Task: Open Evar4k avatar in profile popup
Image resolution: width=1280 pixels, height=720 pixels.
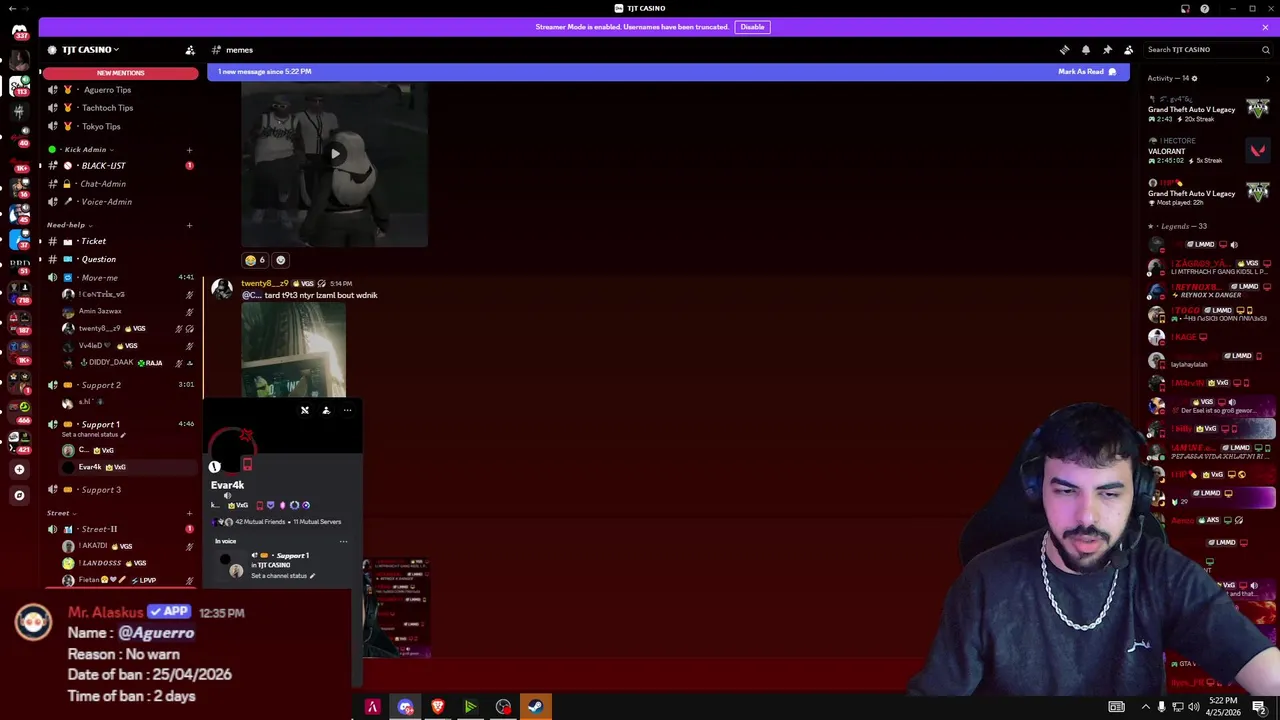Action: pyautogui.click(x=231, y=451)
